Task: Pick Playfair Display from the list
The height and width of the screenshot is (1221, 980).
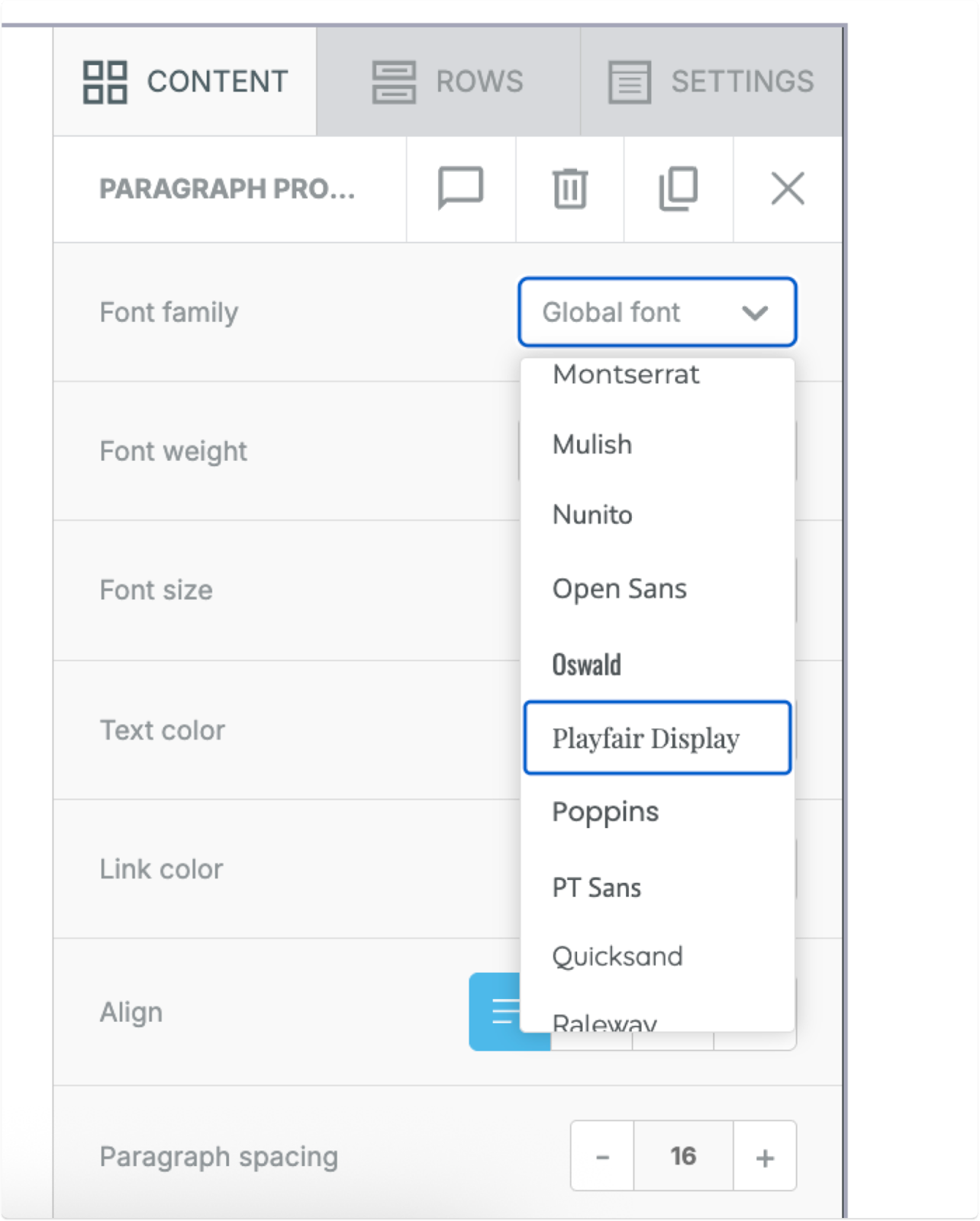Action: coord(646,738)
